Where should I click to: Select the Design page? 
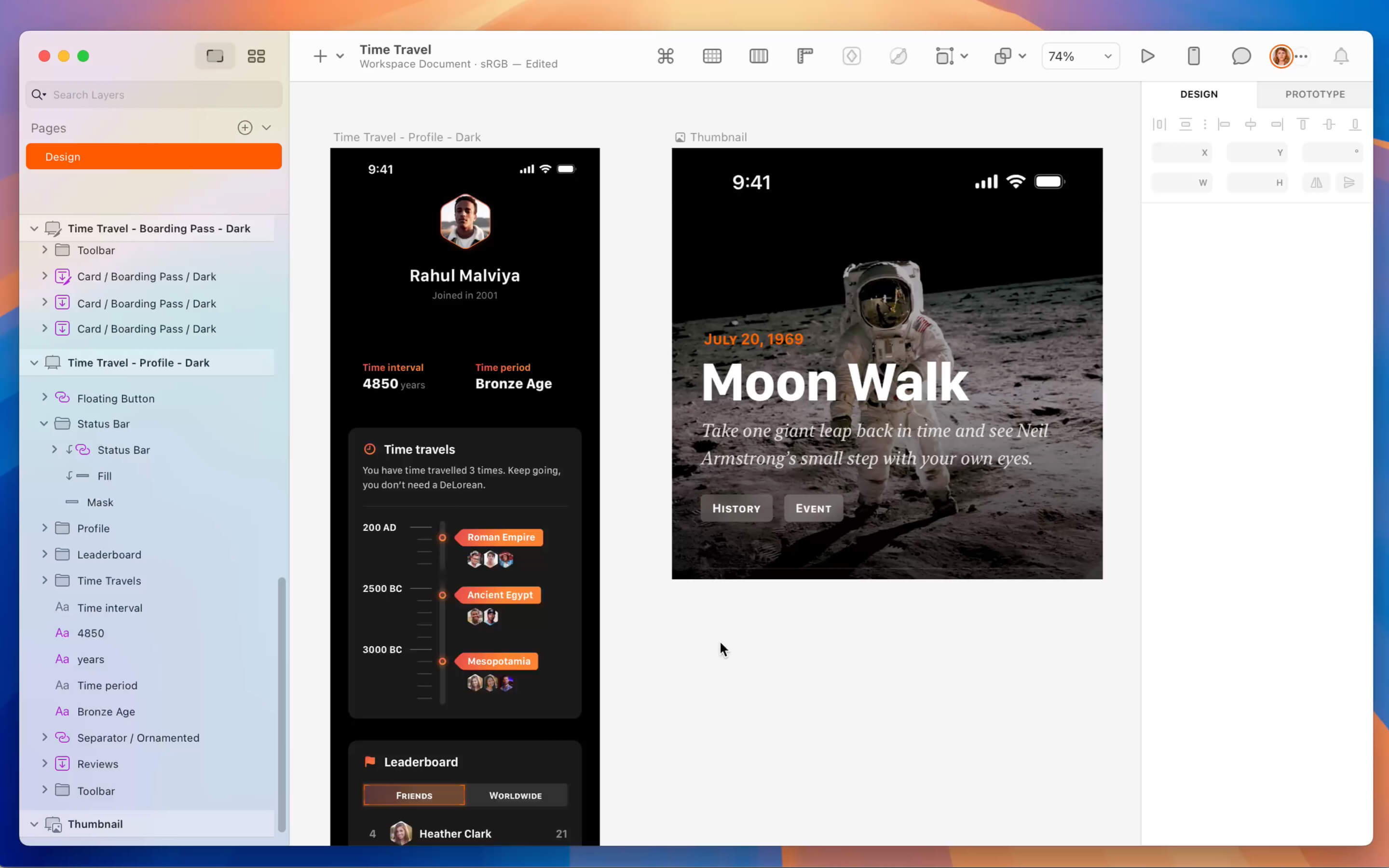click(x=154, y=157)
